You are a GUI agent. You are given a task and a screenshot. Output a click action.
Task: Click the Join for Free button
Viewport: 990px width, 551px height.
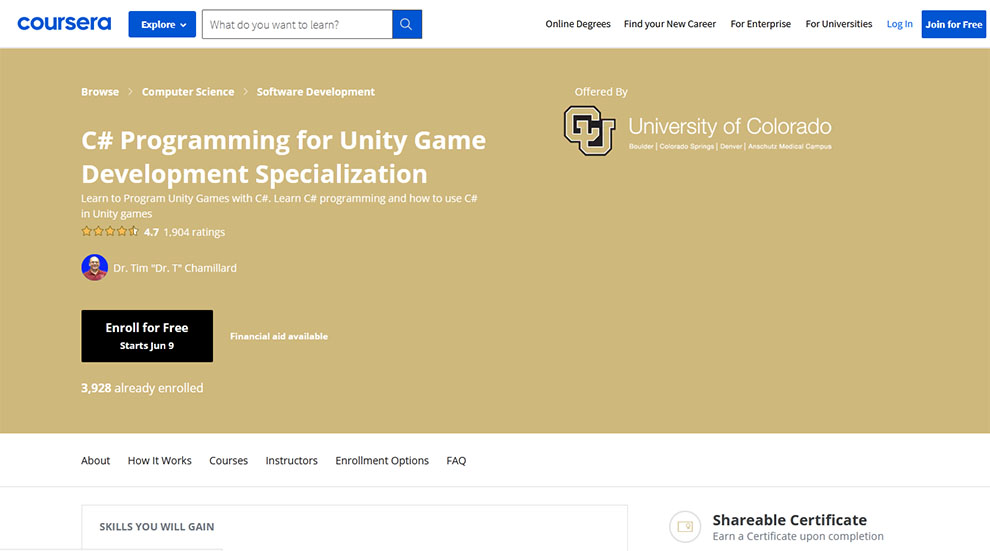(953, 24)
